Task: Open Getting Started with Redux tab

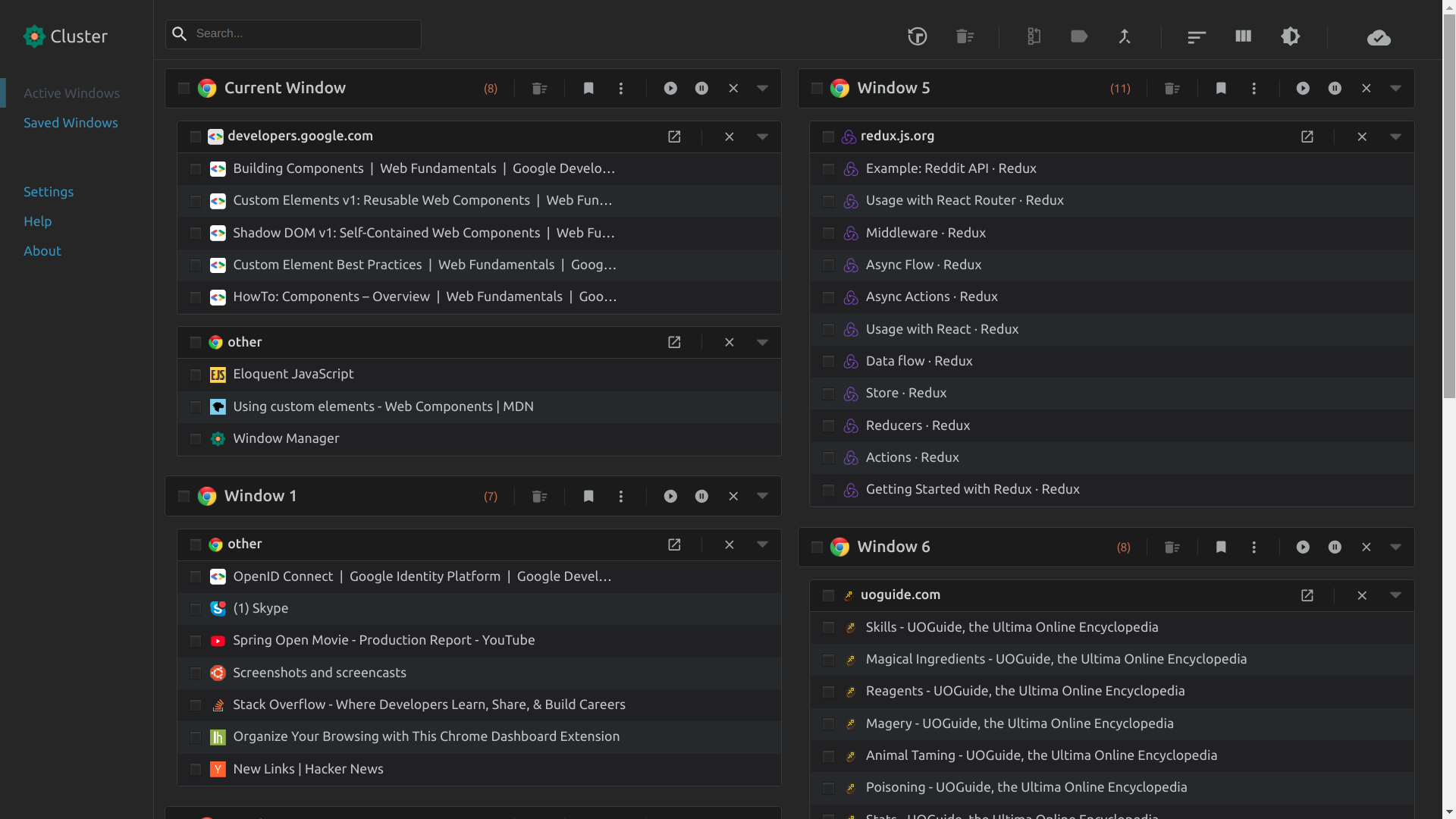Action: click(x=1112, y=490)
